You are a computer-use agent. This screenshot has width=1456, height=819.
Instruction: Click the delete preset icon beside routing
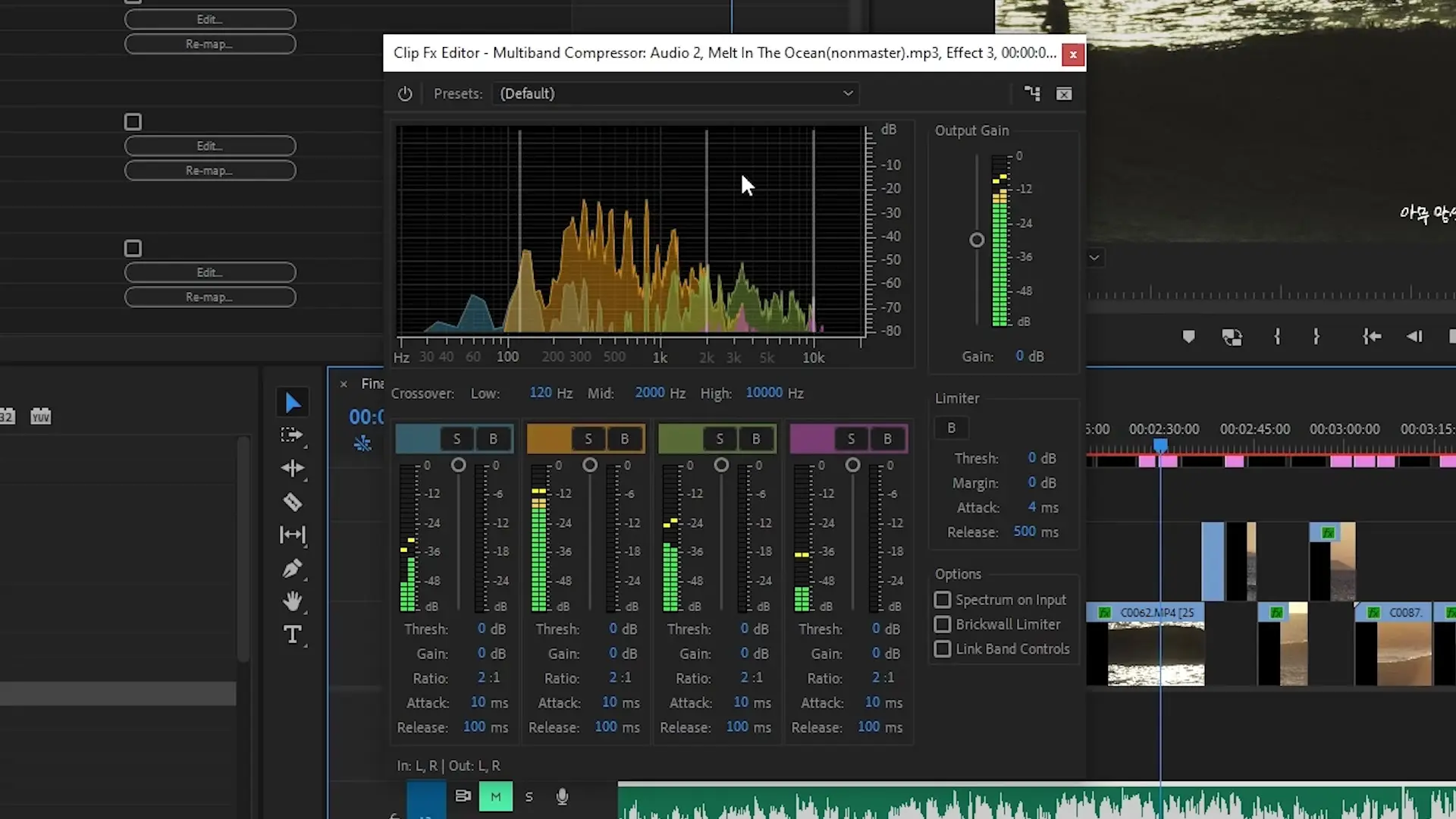coord(1064,94)
